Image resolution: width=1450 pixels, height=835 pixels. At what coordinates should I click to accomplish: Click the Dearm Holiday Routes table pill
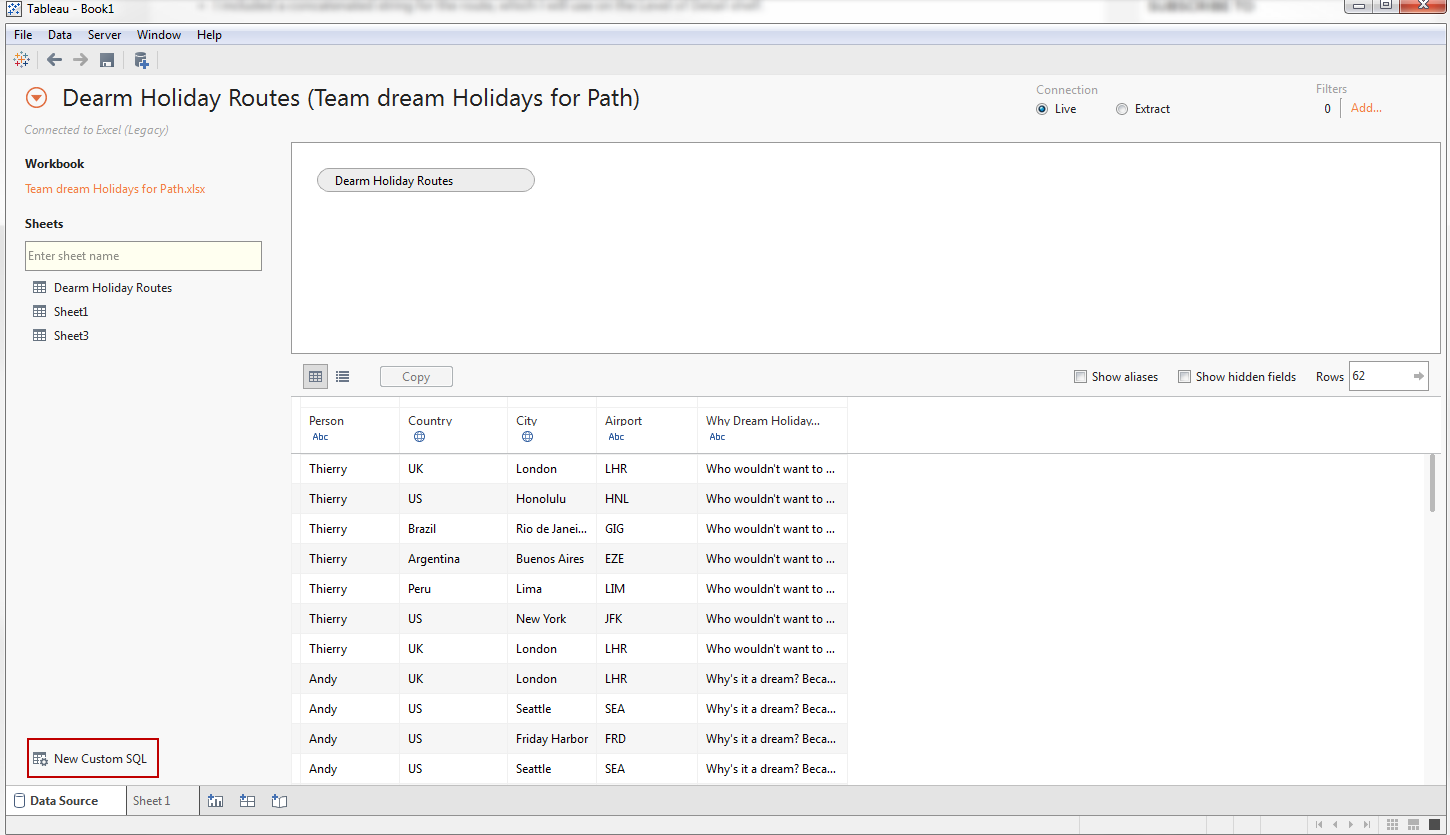426,181
